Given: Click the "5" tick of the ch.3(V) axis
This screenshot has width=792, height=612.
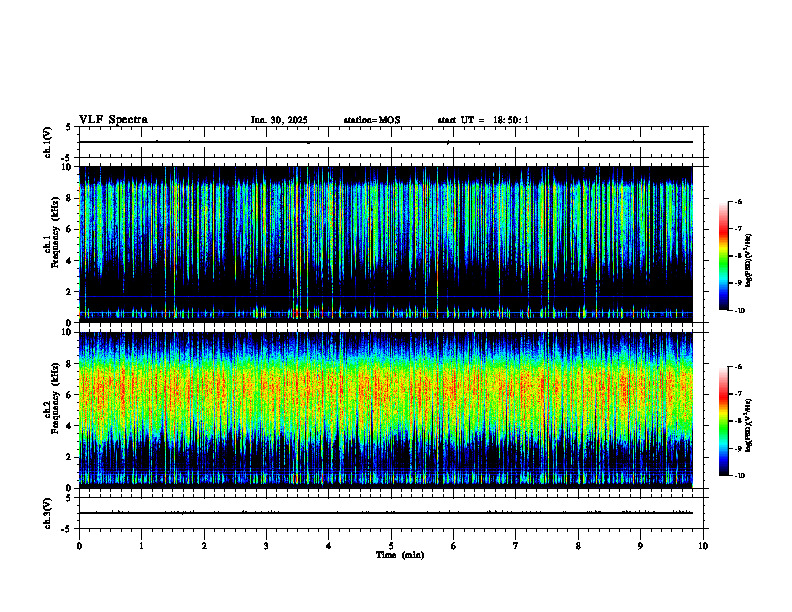Looking at the screenshot, I should (x=70, y=497).
